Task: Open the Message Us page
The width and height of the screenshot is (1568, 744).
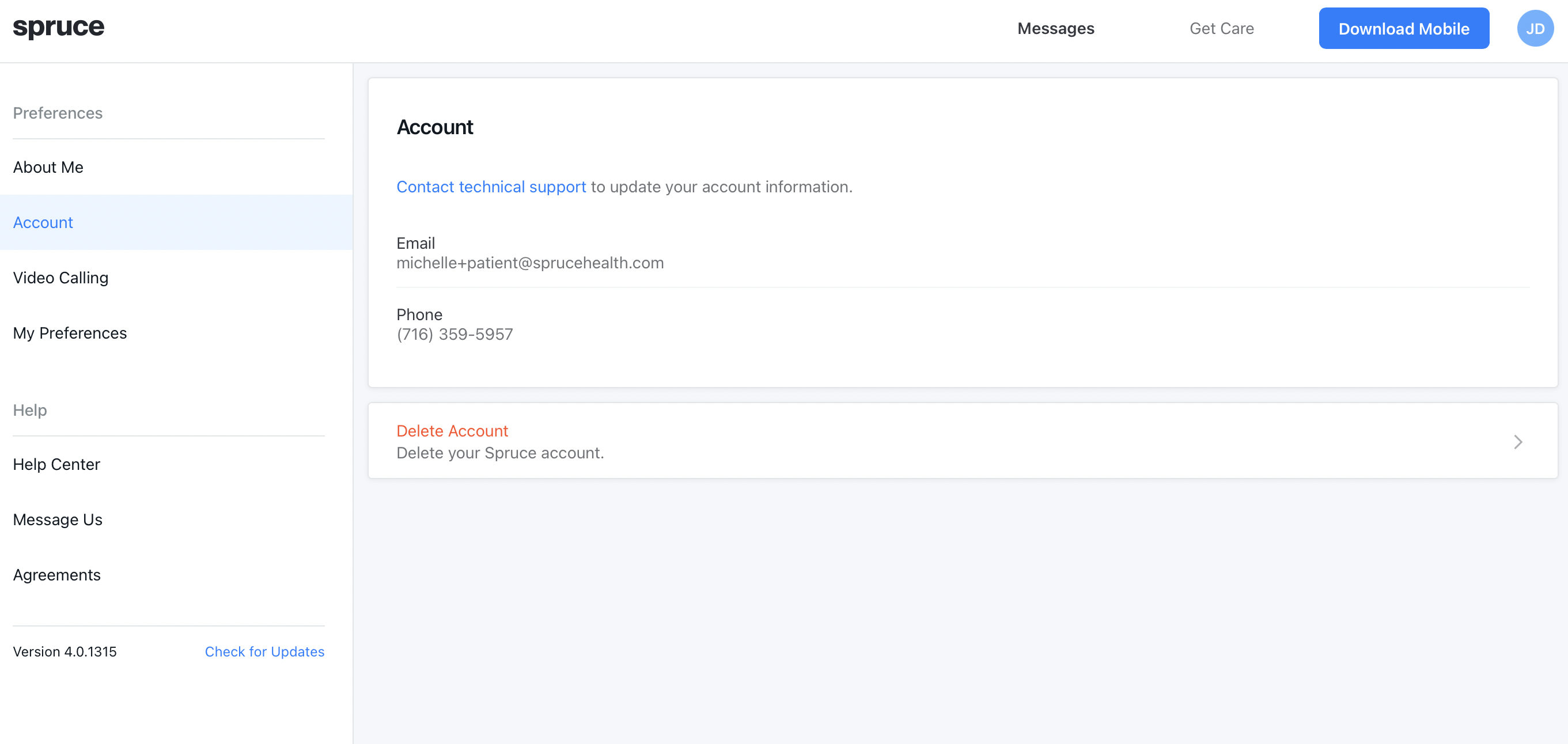Action: pyautogui.click(x=57, y=519)
